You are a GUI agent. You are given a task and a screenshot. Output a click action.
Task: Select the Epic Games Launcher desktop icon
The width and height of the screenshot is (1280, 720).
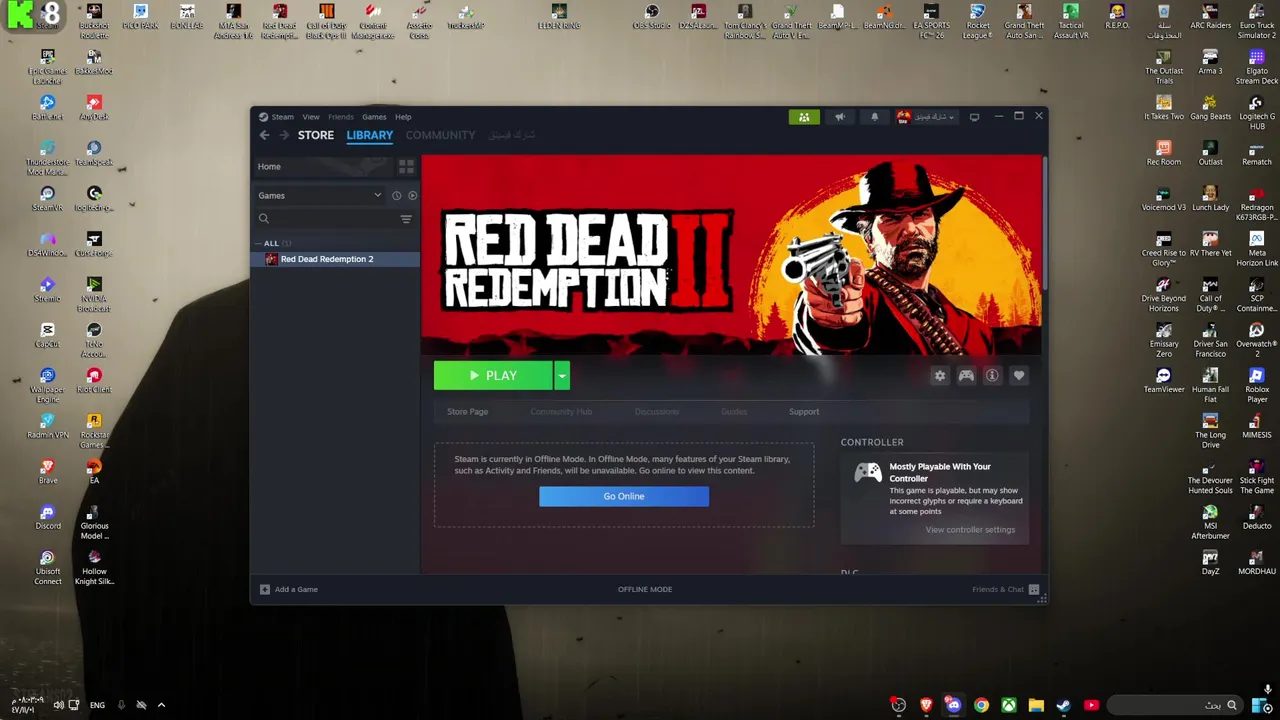(47, 67)
